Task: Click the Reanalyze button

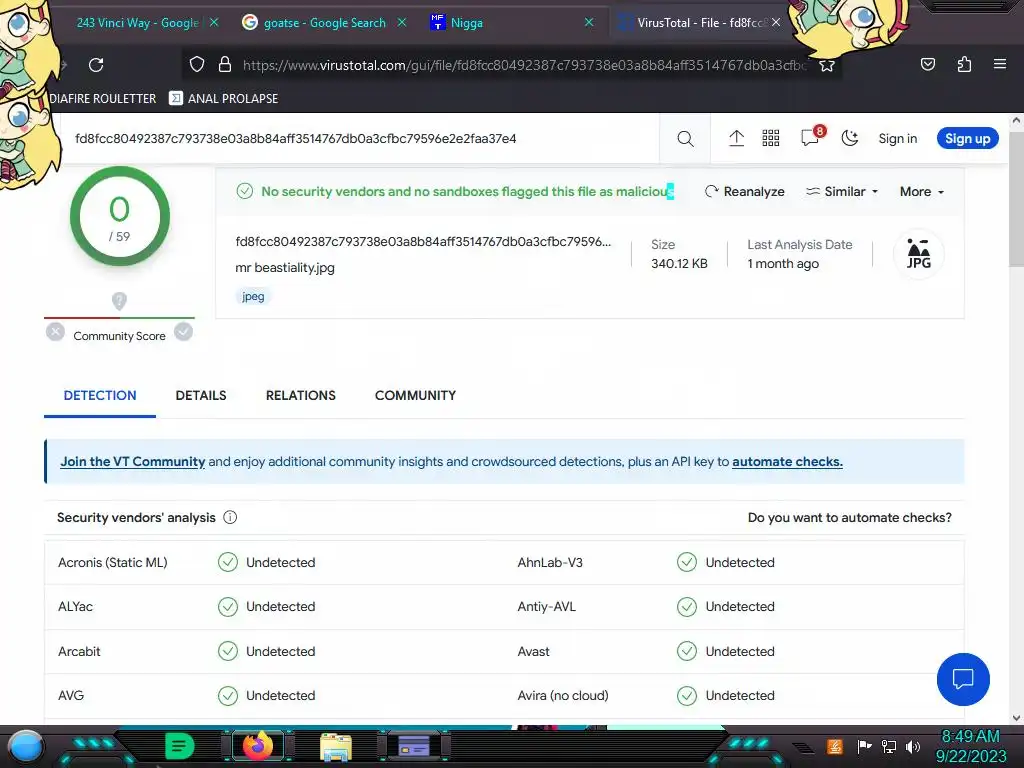Action: (x=744, y=191)
